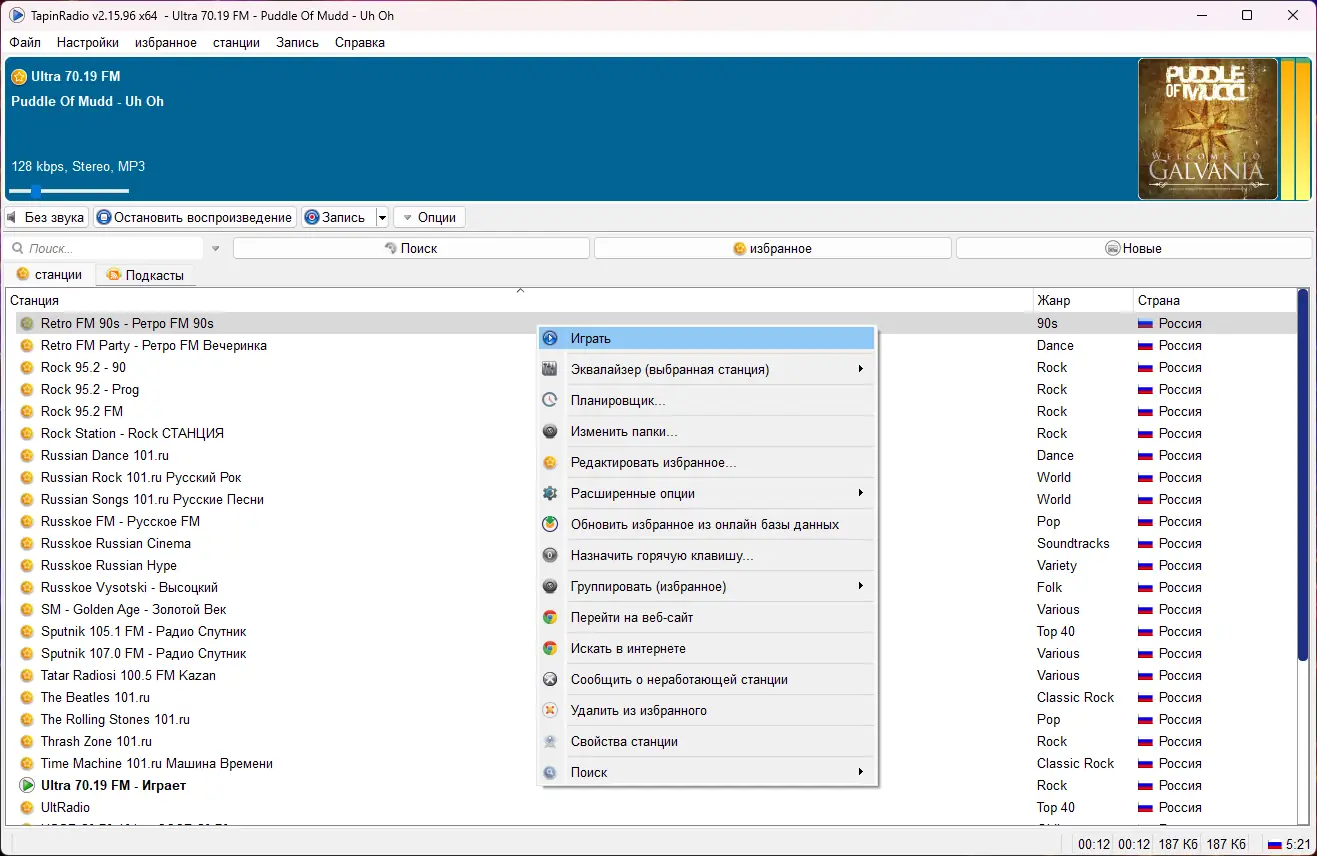
Task: Choose Редактировать избранное in the context menu
Action: (x=707, y=463)
